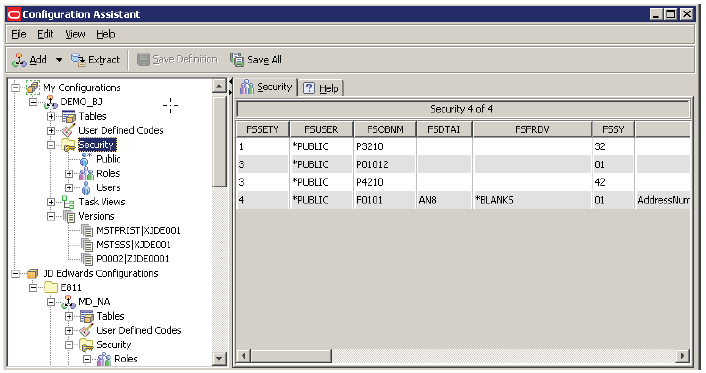
Task: Click the FSDTAI column header
Action: [444, 130]
